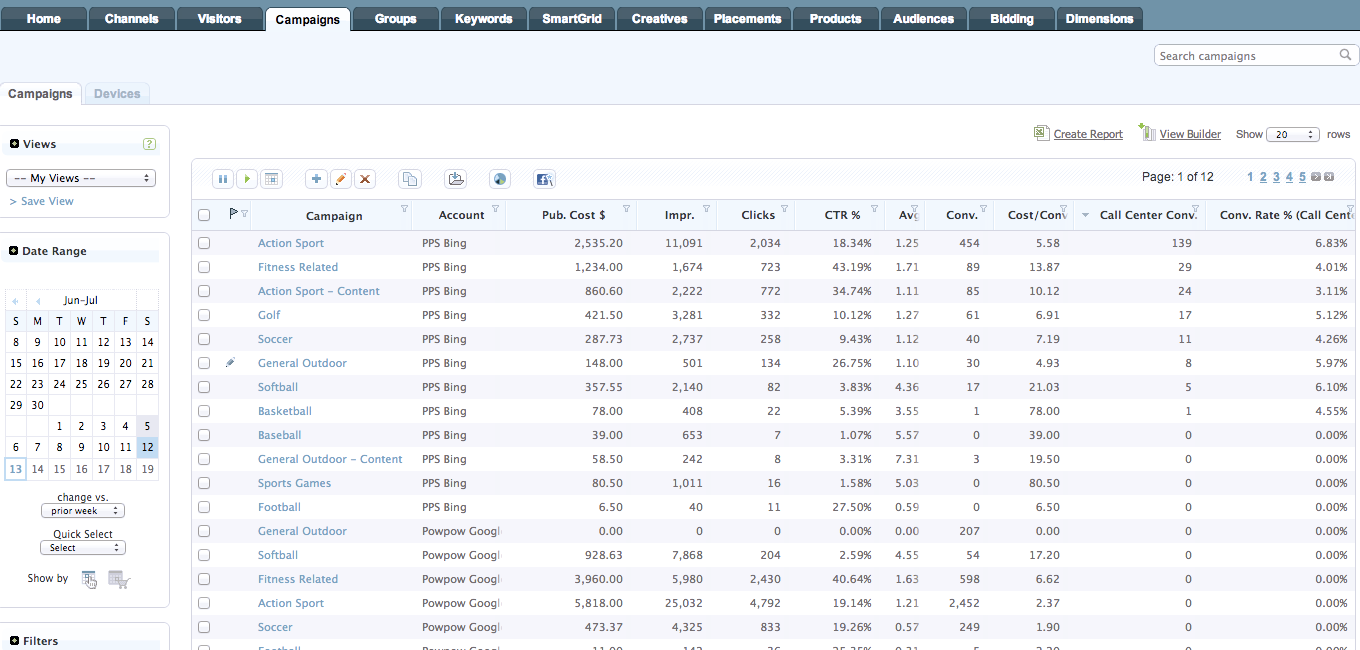The image size is (1360, 650).
Task: Check the Fitness Related PPS Bing row checkbox
Action: (204, 267)
